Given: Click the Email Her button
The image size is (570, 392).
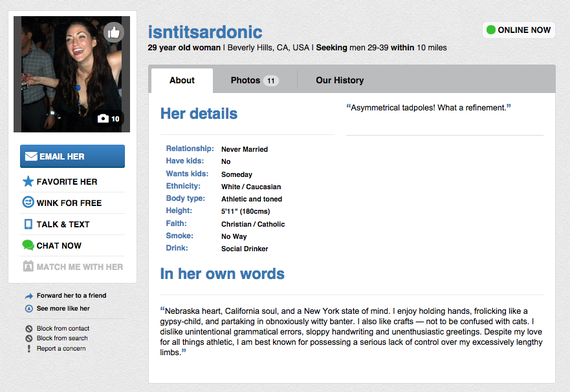Looking at the screenshot, I should tap(72, 156).
